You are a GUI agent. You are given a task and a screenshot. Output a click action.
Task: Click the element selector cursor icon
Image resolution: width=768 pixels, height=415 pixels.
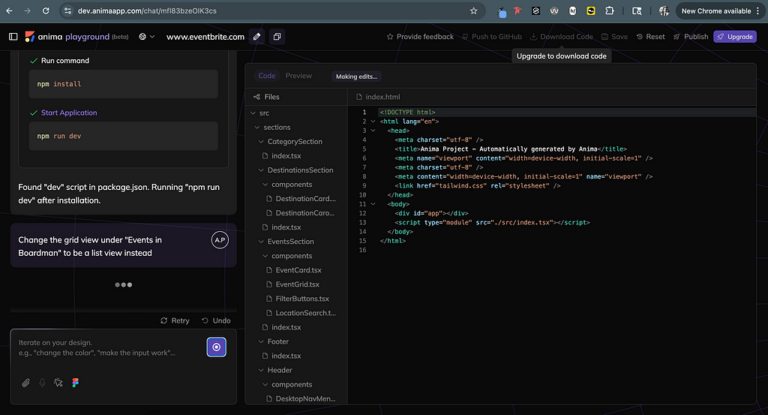click(58, 383)
